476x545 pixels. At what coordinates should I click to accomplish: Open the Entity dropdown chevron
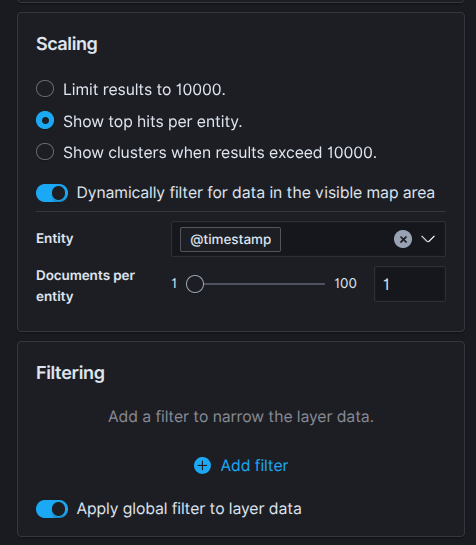pyautogui.click(x=428, y=239)
